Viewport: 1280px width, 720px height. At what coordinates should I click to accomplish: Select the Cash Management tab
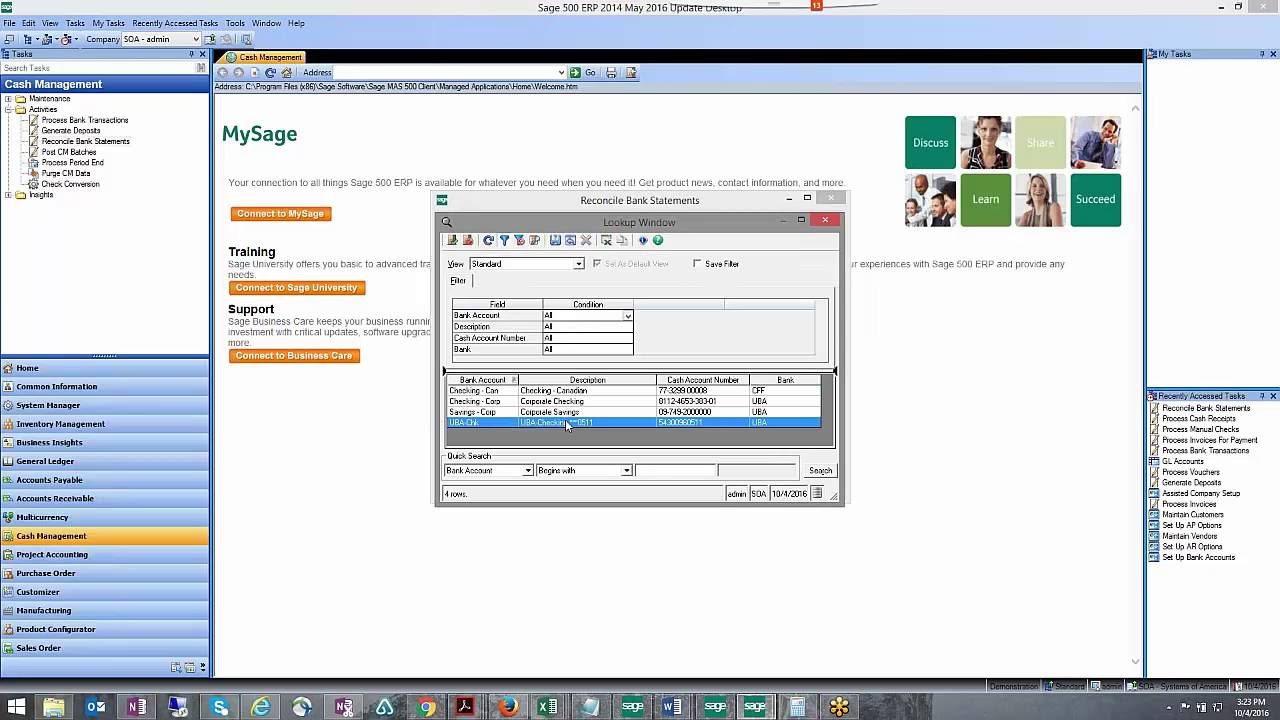pos(264,57)
